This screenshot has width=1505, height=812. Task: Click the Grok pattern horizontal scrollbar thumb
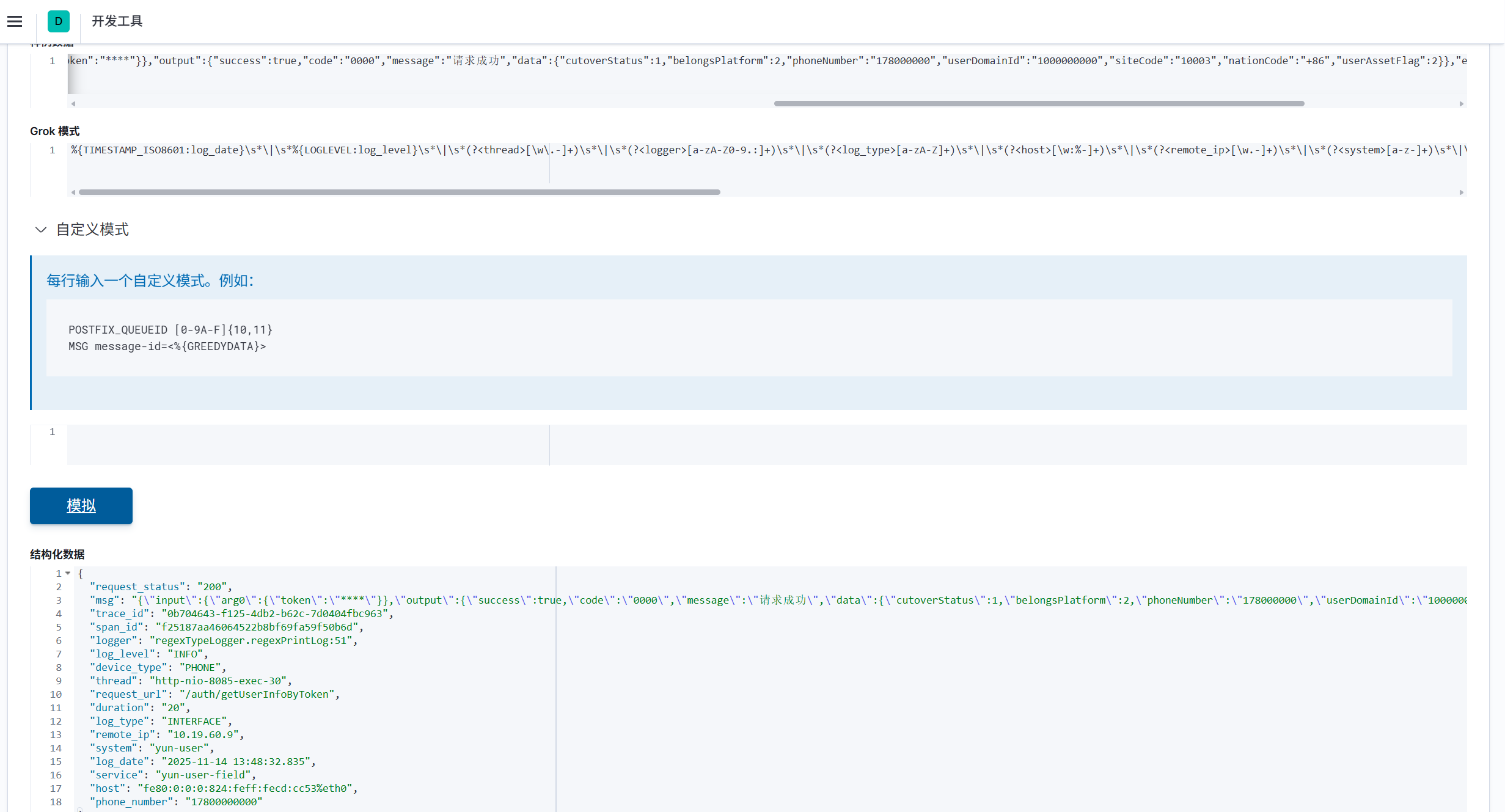click(400, 192)
